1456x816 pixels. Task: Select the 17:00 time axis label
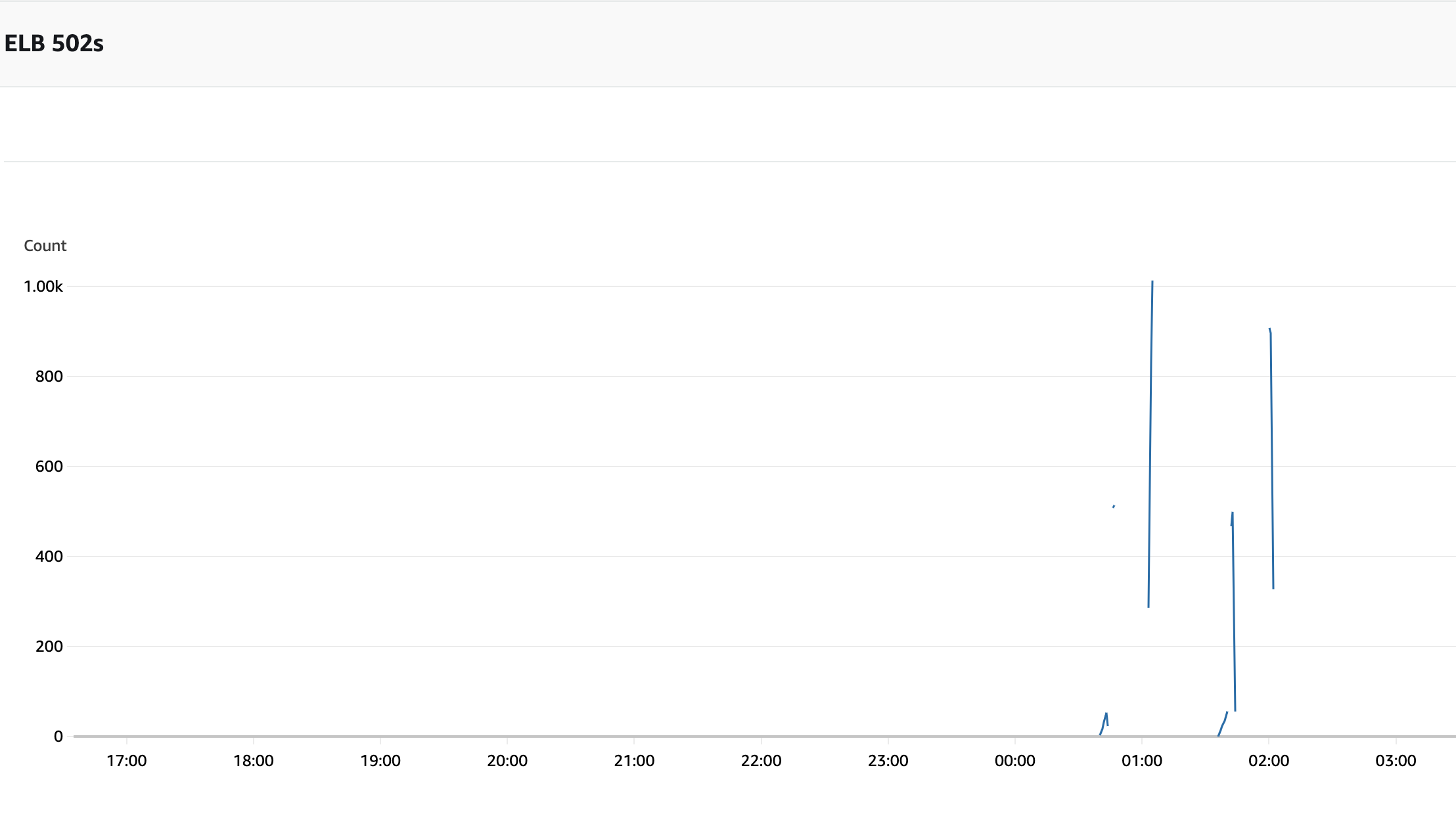coord(127,761)
